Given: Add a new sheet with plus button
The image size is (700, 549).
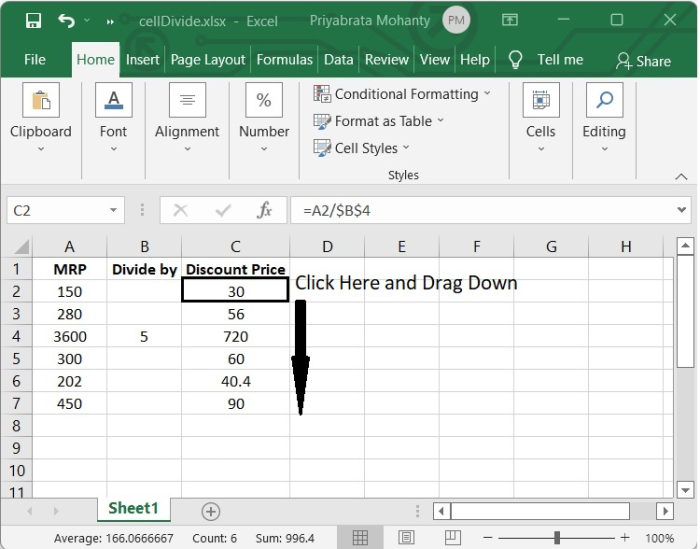Looking at the screenshot, I should click(211, 511).
